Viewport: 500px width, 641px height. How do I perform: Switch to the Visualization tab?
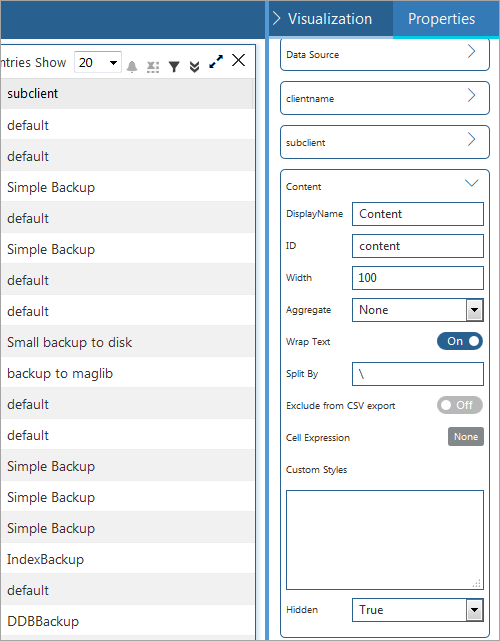[330, 19]
